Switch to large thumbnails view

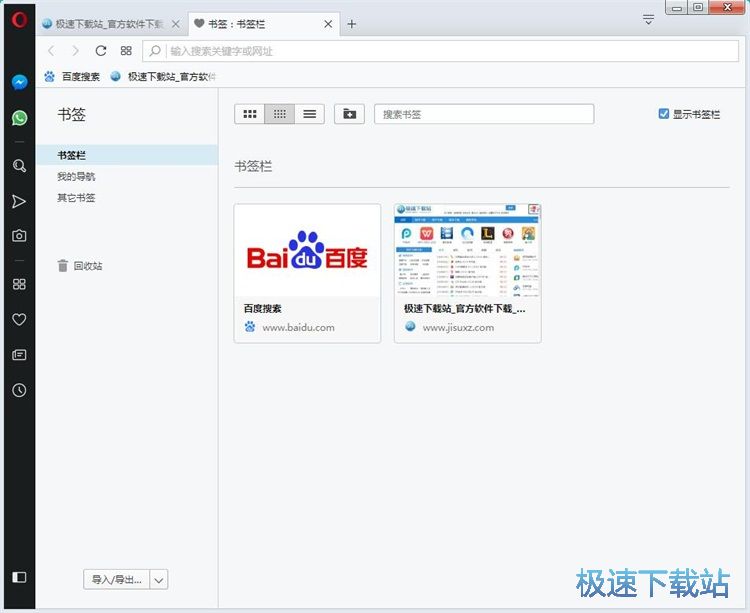250,114
